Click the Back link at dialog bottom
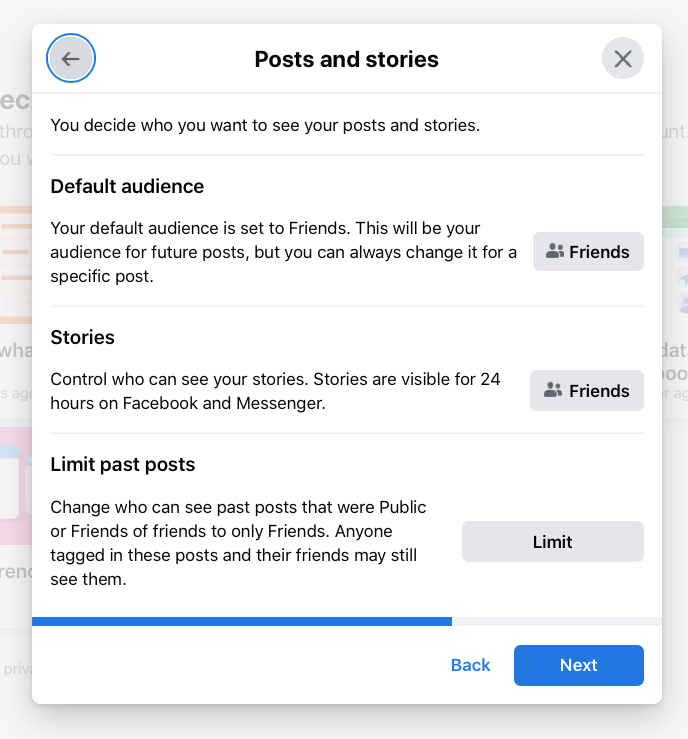The width and height of the screenshot is (688, 739). (470, 666)
